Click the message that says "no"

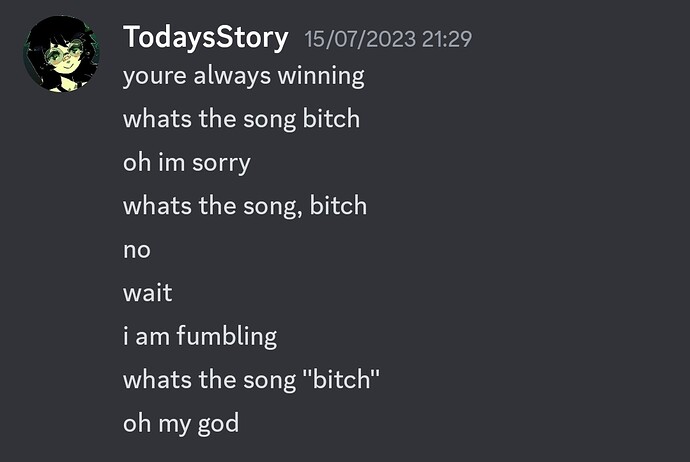(137, 250)
